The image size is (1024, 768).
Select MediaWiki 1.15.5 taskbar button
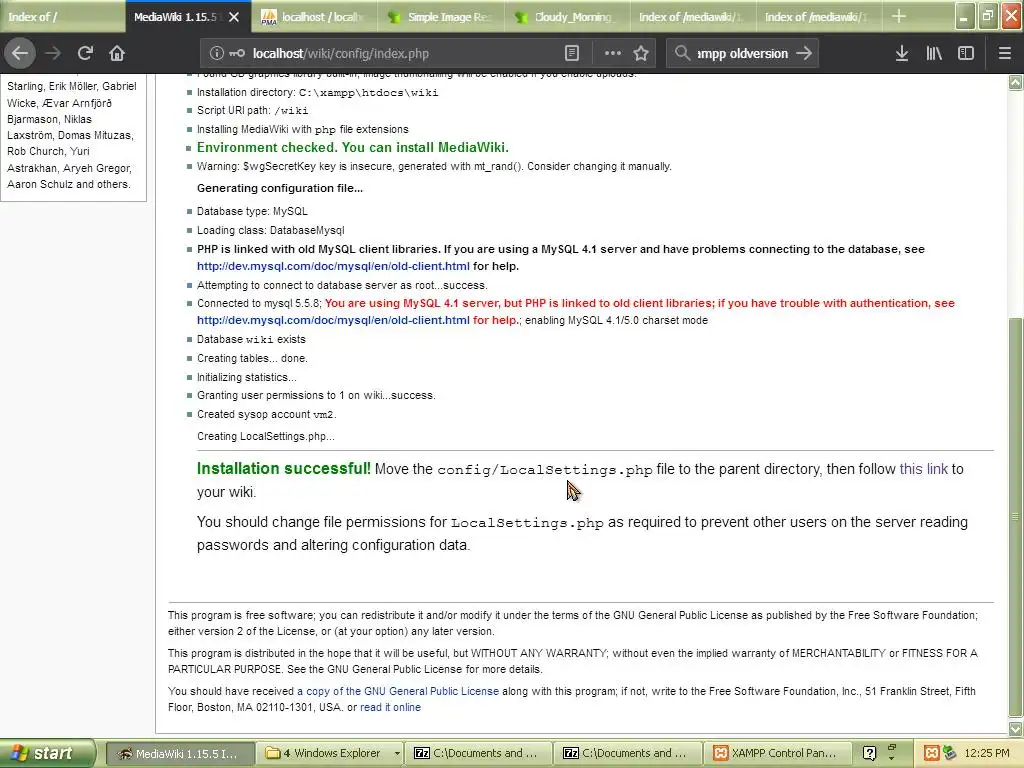(x=179, y=753)
